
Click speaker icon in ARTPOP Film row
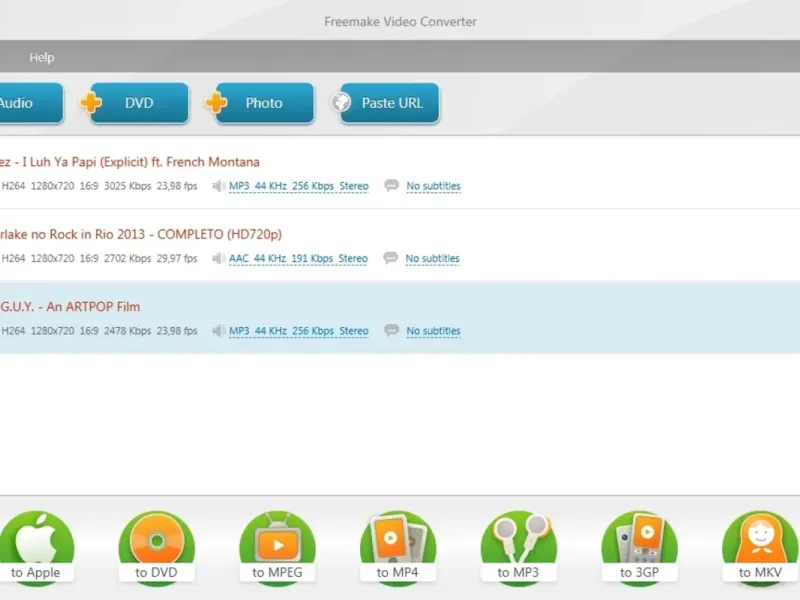coord(218,331)
